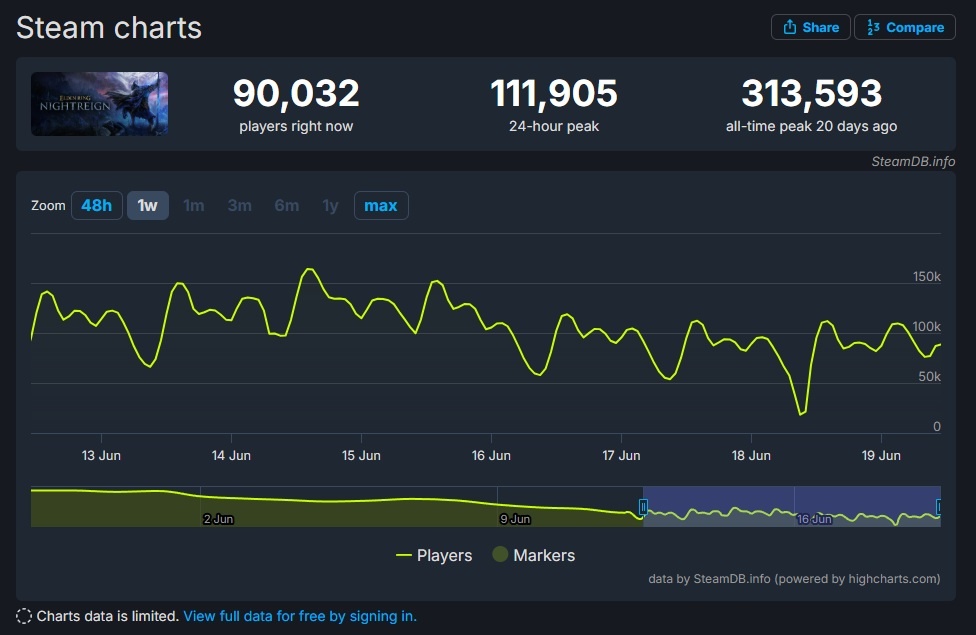Click the 'Charts data is limited.' notice
Viewport: 976px width, 635px height.
tap(108, 616)
